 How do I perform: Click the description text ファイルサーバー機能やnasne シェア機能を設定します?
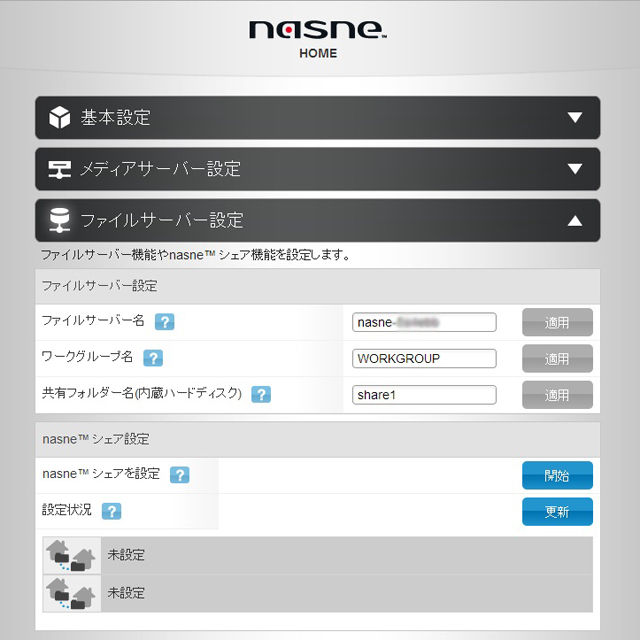196,255
